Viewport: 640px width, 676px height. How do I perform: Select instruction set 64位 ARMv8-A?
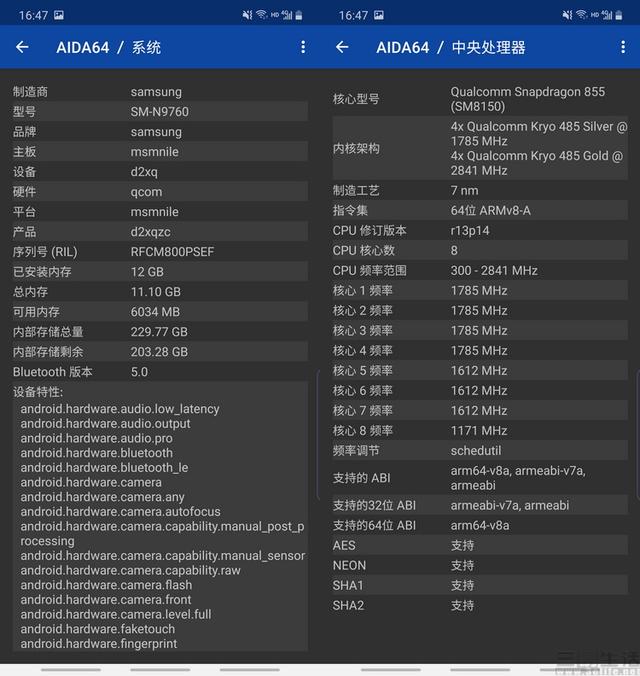pyautogui.click(x=491, y=210)
